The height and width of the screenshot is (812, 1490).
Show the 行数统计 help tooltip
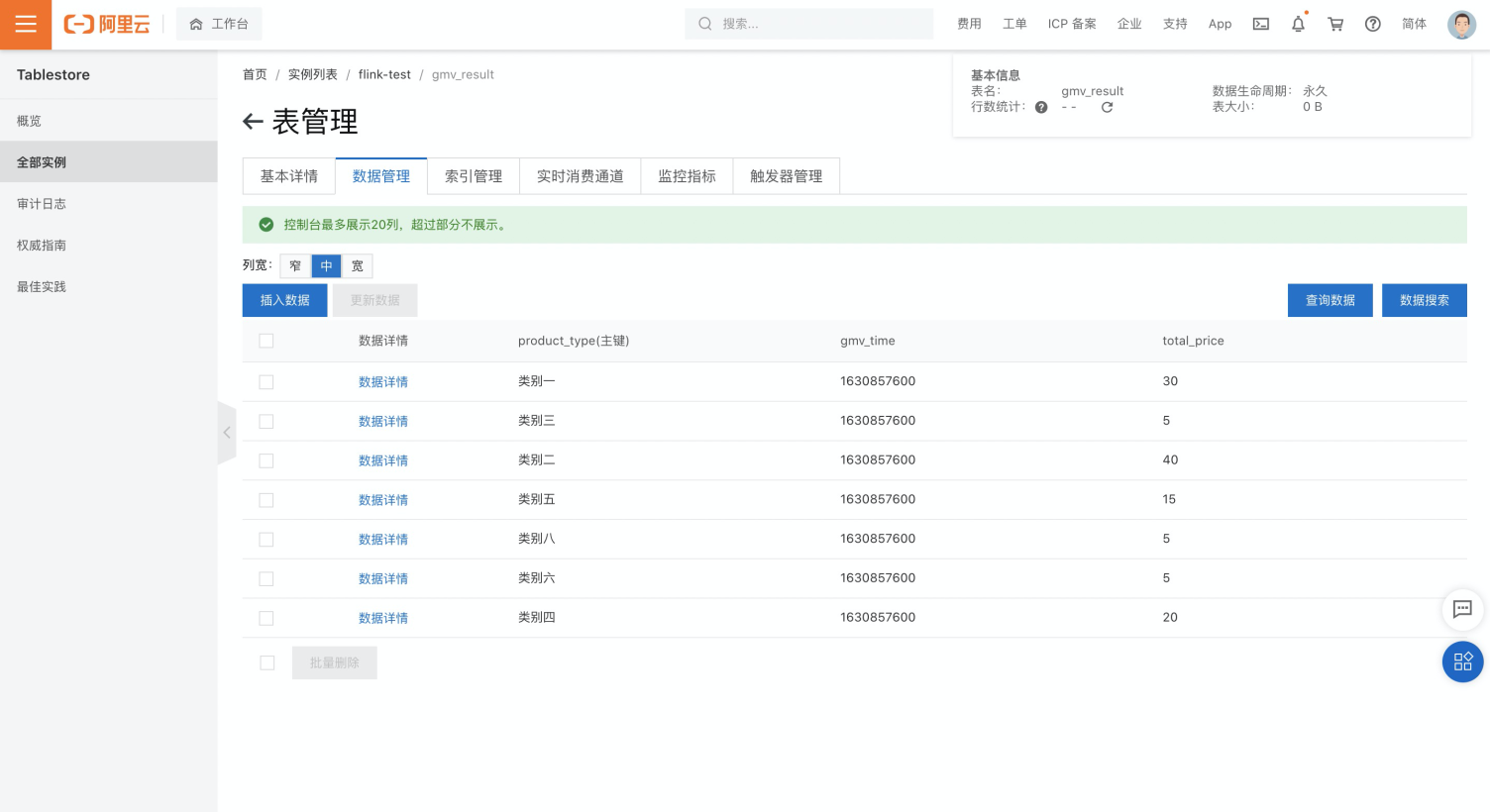tap(1041, 107)
